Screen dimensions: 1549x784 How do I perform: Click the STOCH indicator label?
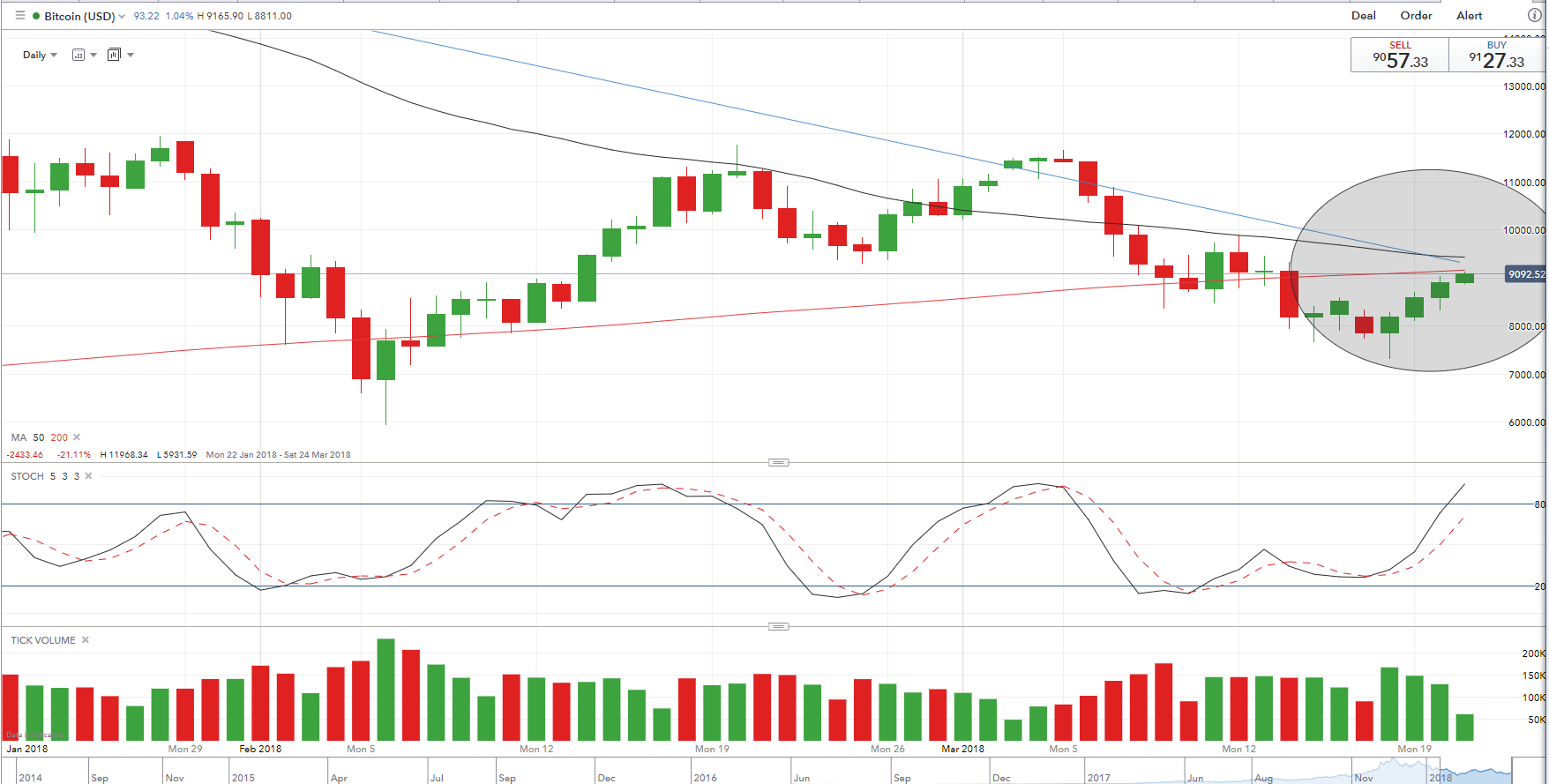[x=27, y=476]
